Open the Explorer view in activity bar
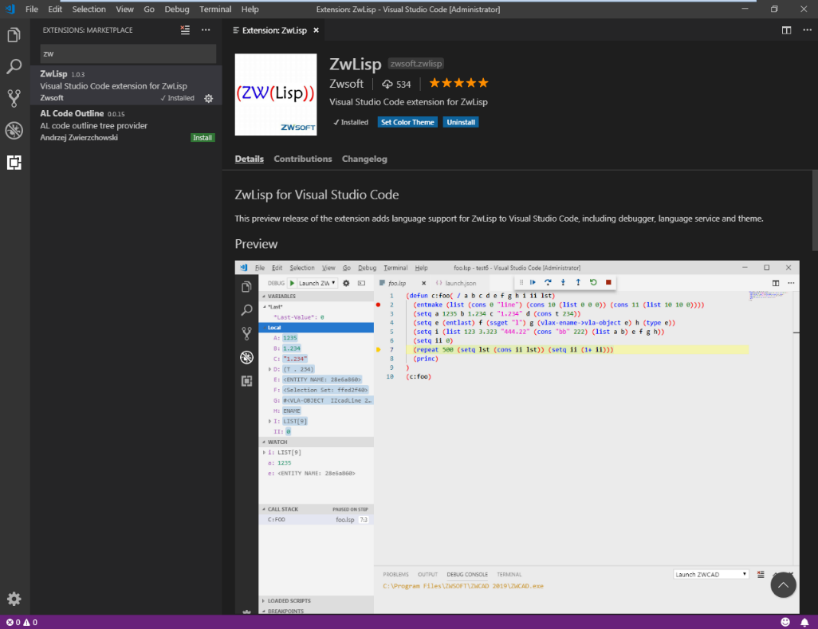Image resolution: width=818 pixels, height=629 pixels. pyautogui.click(x=14, y=35)
